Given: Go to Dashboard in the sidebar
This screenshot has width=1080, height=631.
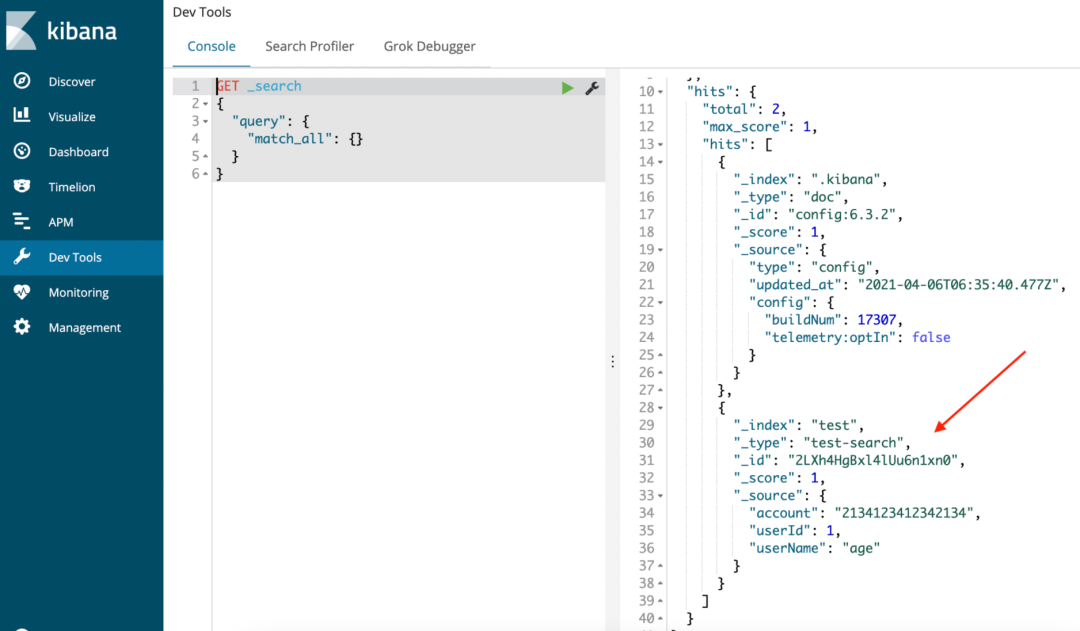Looking at the screenshot, I should click(79, 152).
